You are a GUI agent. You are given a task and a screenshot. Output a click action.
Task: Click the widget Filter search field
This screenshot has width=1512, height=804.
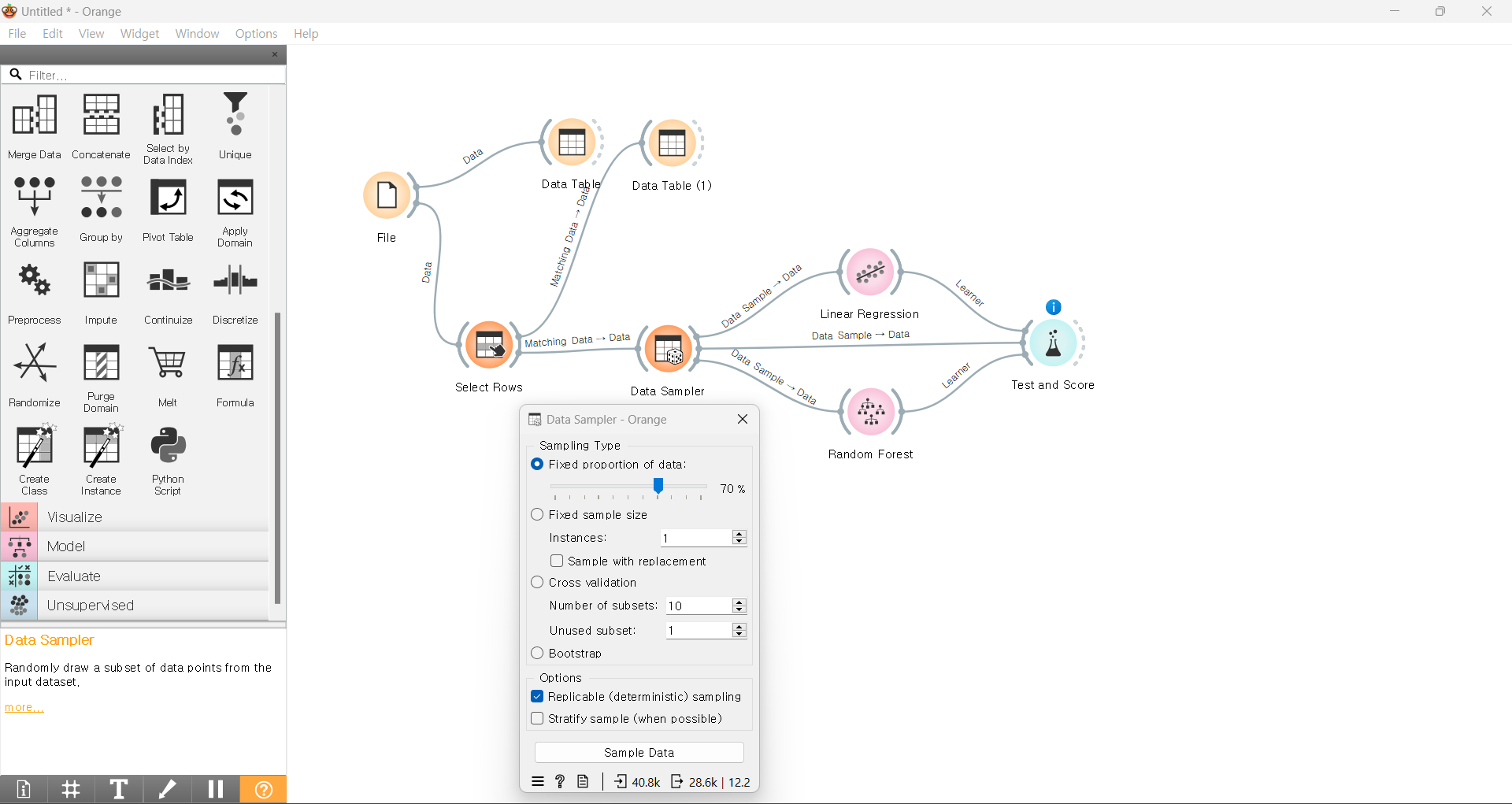[x=143, y=75]
